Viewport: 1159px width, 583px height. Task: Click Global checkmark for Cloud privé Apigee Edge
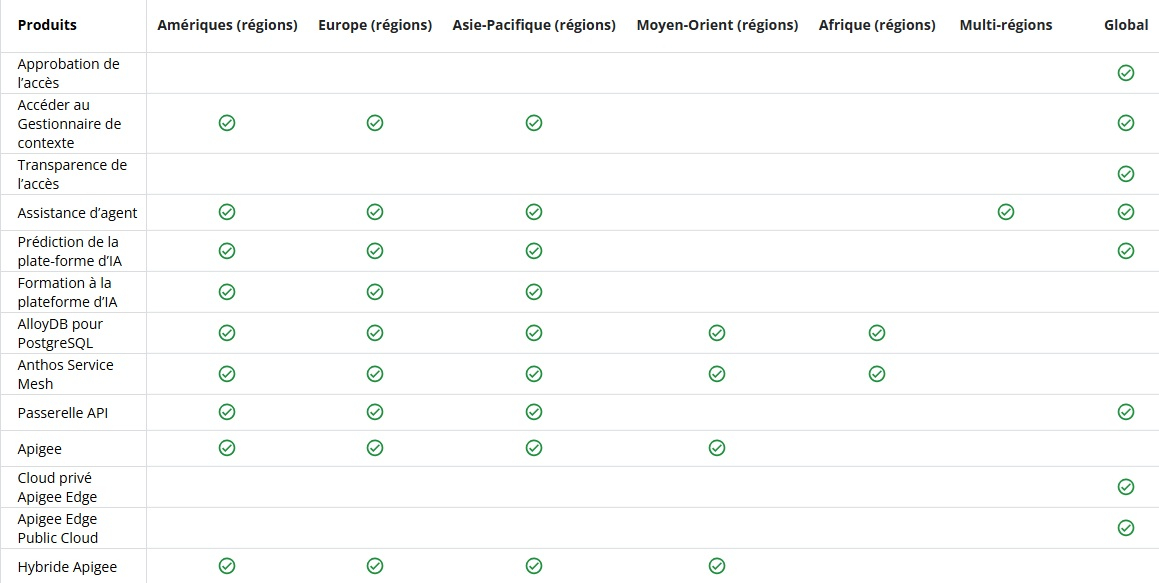pyautogui.click(x=1125, y=487)
